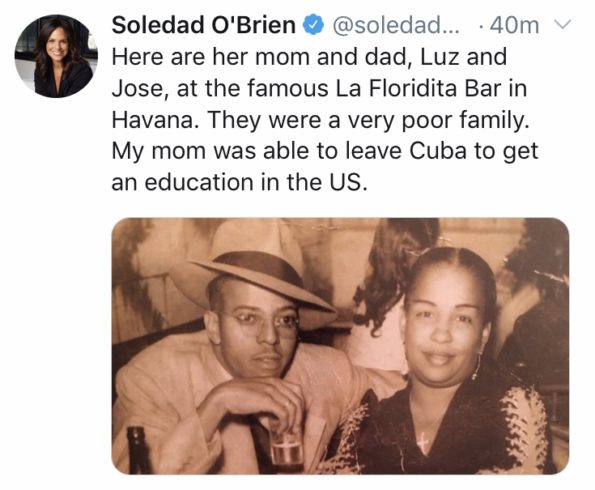The height and width of the screenshot is (490, 595).
Task: Open Soledad O'Brien display name link
Action: (204, 25)
